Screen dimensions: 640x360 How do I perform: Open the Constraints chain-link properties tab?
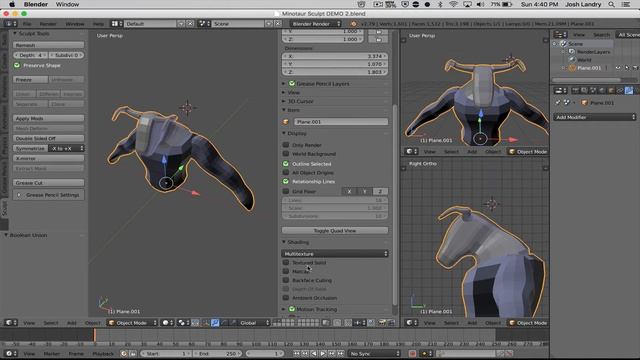click(x=620, y=90)
